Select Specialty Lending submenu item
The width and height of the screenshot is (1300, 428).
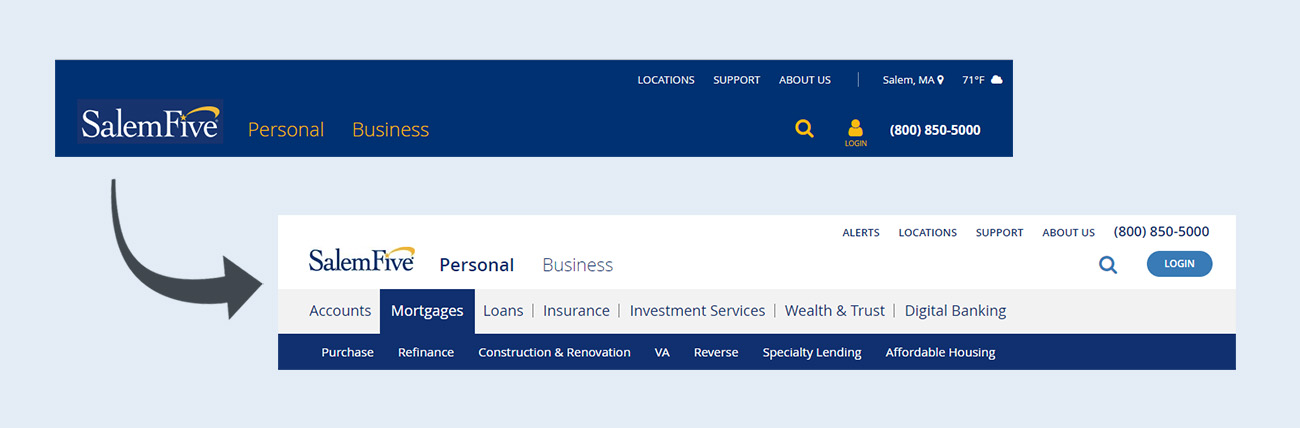tap(812, 352)
